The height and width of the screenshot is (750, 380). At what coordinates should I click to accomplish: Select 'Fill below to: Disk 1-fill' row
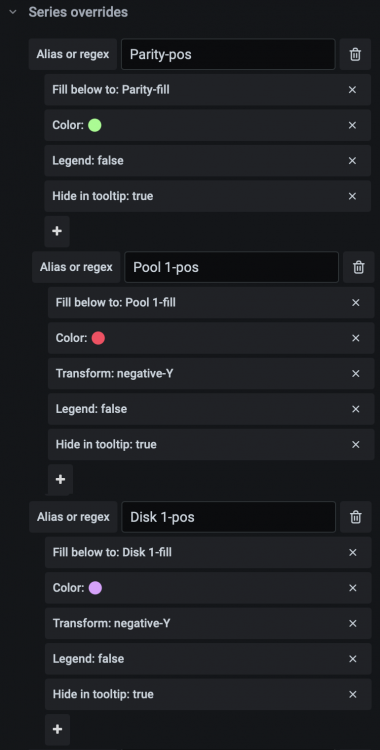tap(208, 552)
